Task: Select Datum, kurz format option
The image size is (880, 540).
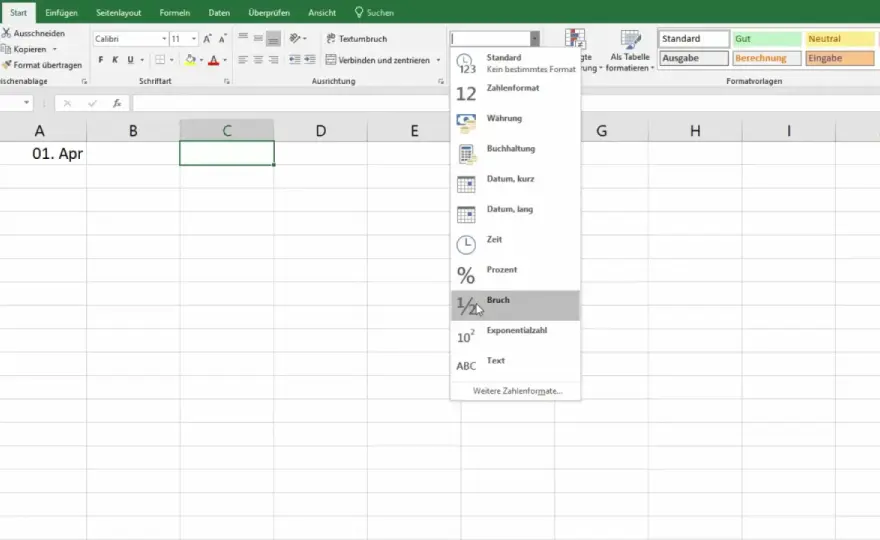Action: pos(515,184)
